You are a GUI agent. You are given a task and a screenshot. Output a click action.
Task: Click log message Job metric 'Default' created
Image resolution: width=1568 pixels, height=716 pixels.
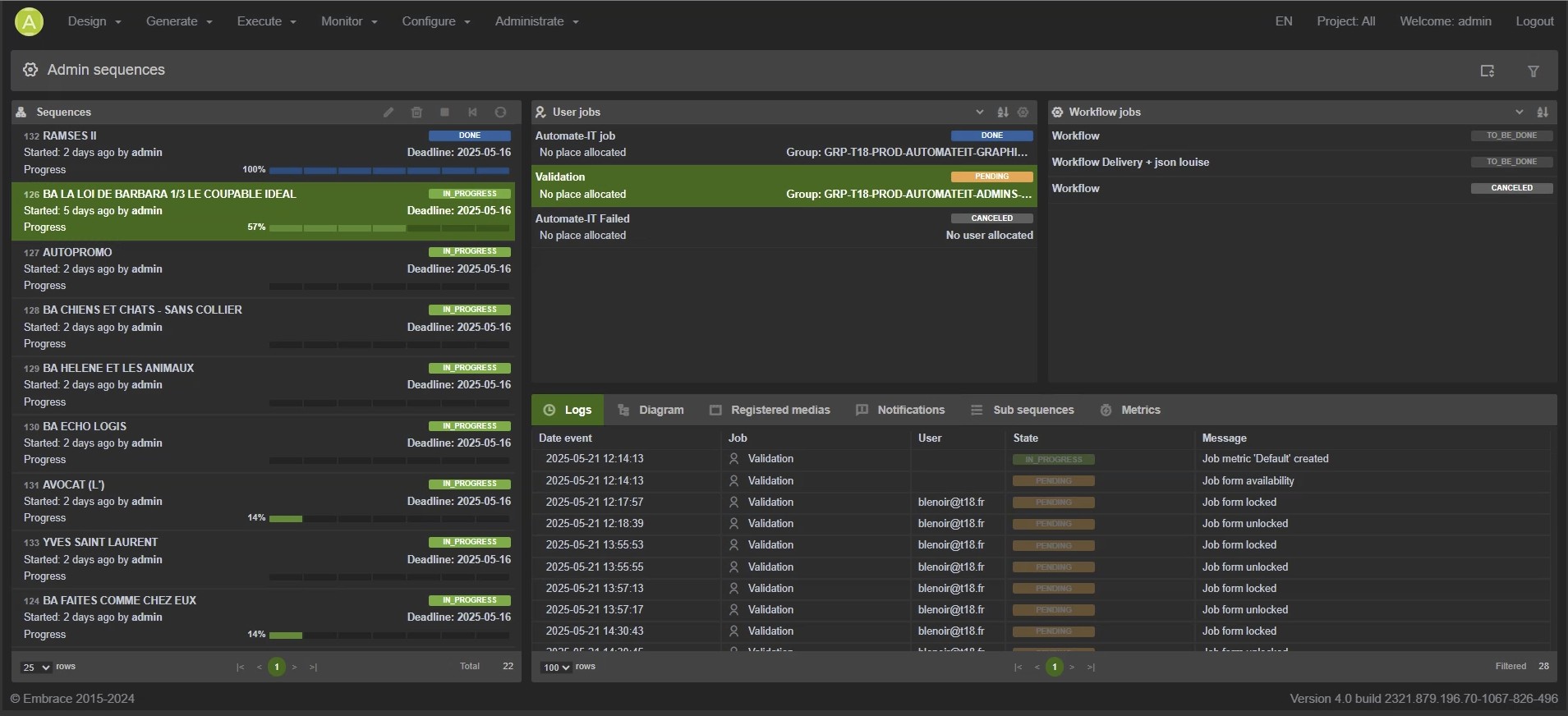(x=1265, y=459)
